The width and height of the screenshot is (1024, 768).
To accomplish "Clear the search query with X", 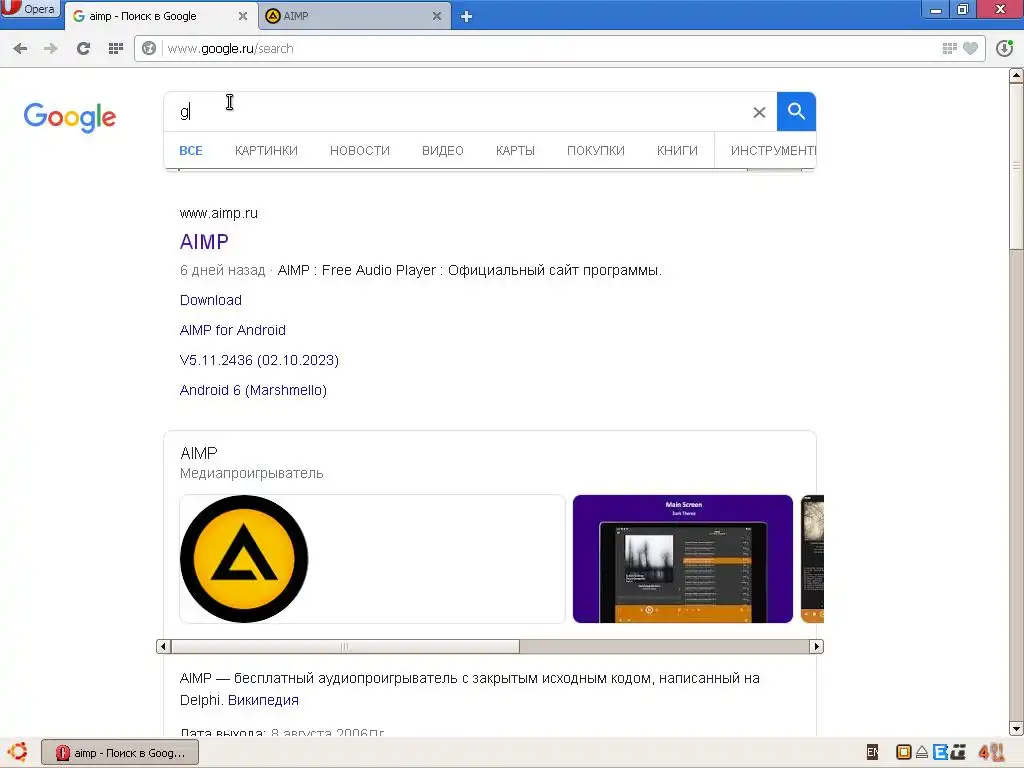I will [759, 112].
